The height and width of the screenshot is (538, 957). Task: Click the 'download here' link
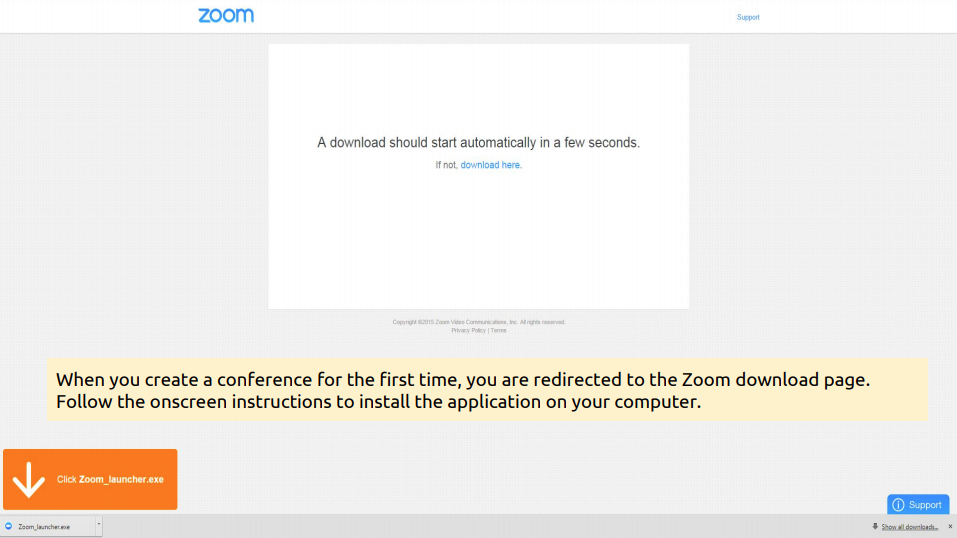490,165
